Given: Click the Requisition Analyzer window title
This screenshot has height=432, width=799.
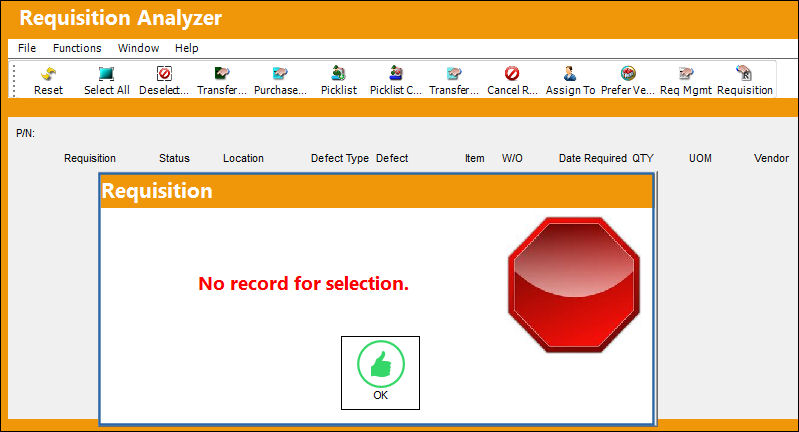Looking at the screenshot, I should tap(121, 18).
